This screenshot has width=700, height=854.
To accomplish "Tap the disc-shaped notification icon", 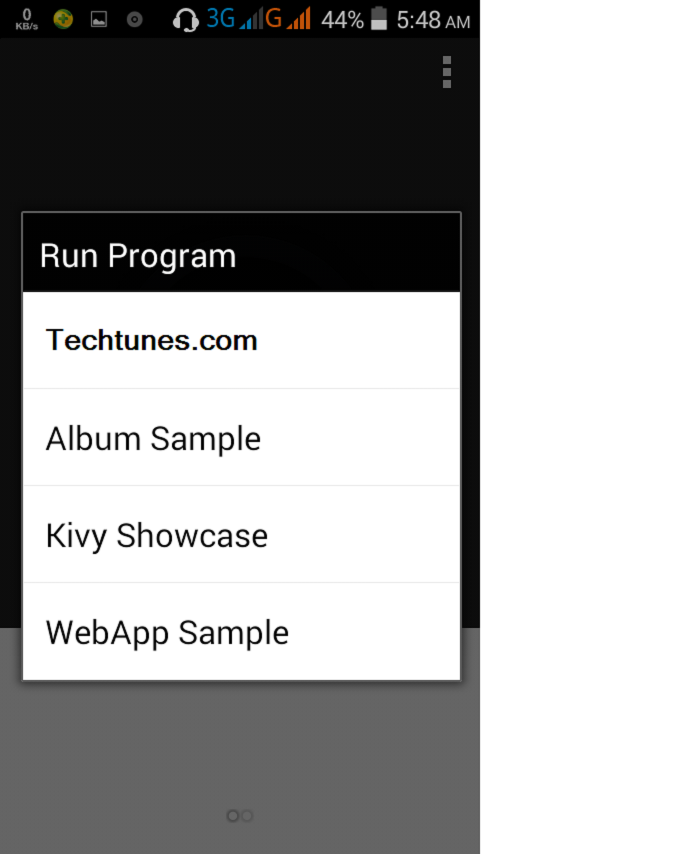I will (x=134, y=19).
